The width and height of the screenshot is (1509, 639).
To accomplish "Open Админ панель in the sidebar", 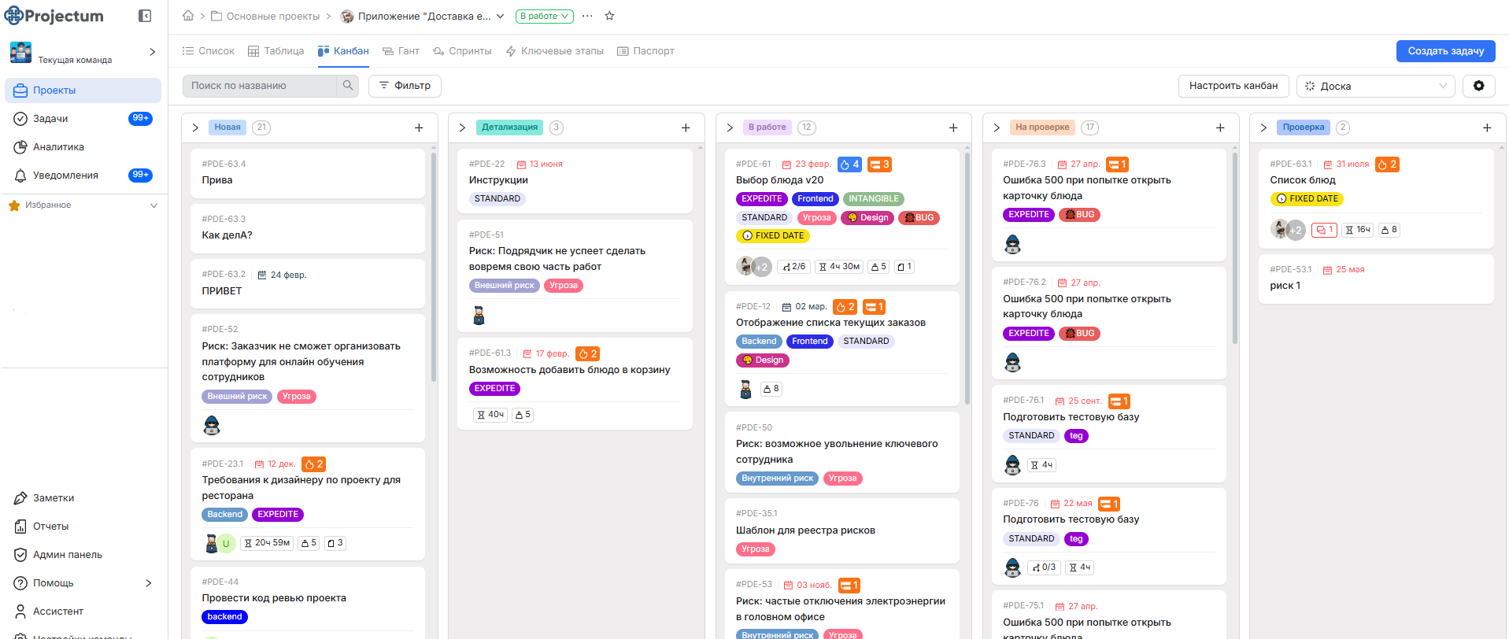I will pyautogui.click(x=83, y=554).
